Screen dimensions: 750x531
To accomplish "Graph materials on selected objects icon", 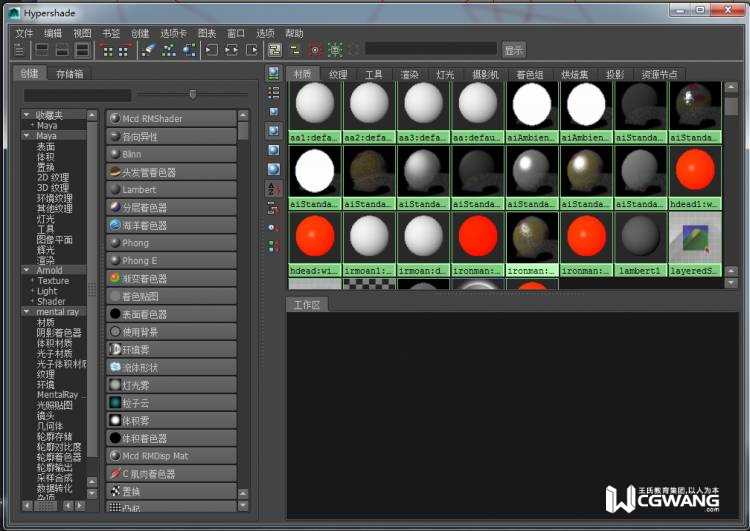I will pos(189,50).
